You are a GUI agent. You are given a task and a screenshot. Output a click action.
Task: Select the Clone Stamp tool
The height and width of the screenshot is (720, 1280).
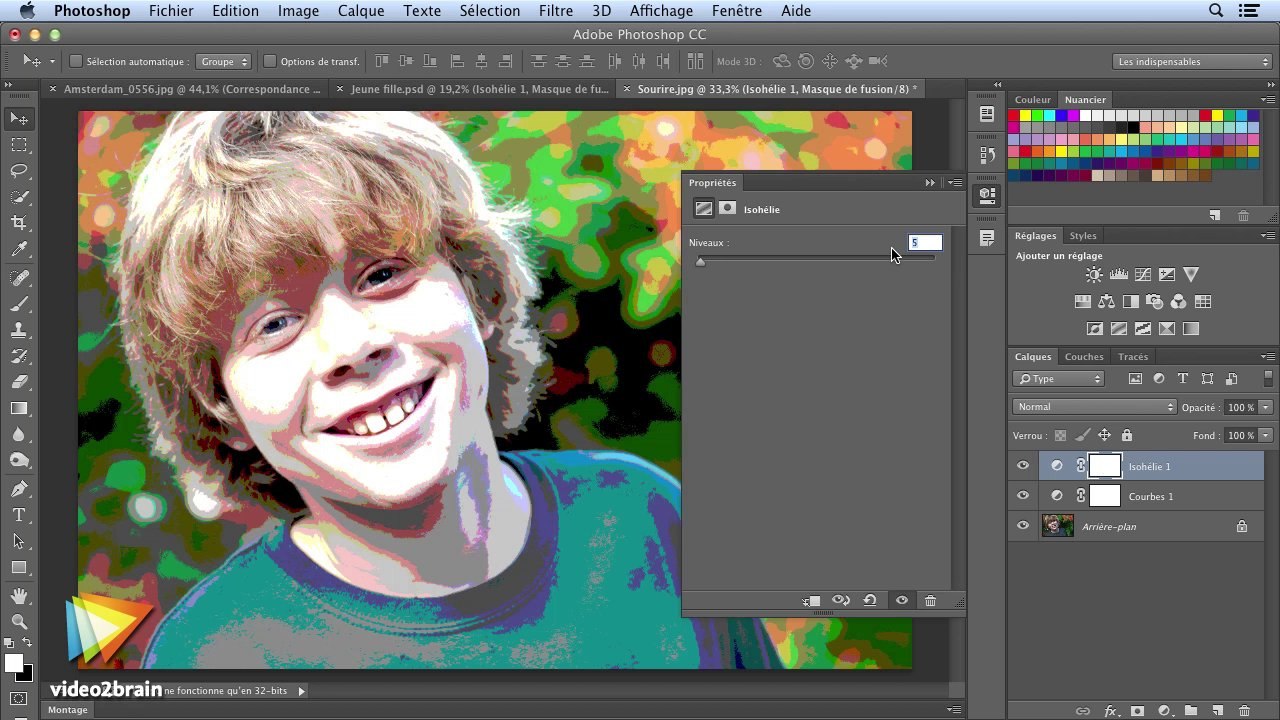[19, 329]
